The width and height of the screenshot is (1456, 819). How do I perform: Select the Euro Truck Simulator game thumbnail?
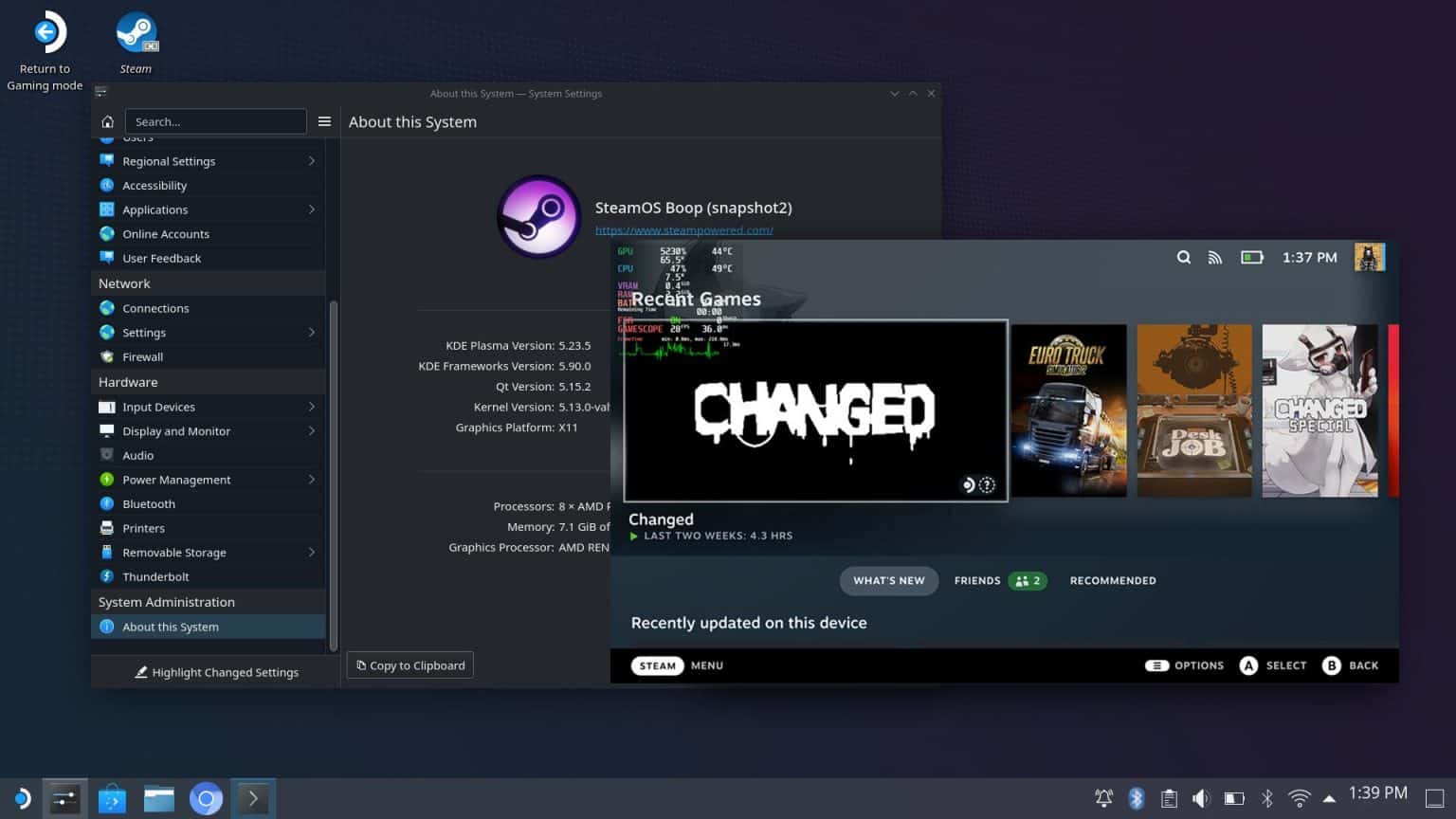[x=1068, y=409]
